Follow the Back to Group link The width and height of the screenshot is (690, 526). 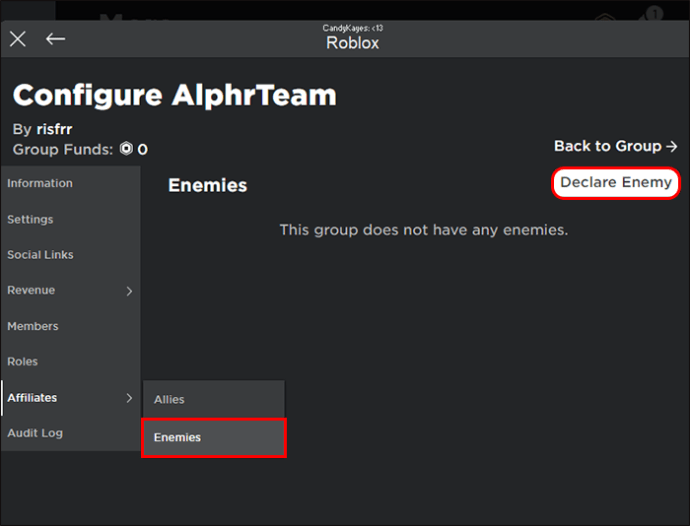tap(615, 146)
